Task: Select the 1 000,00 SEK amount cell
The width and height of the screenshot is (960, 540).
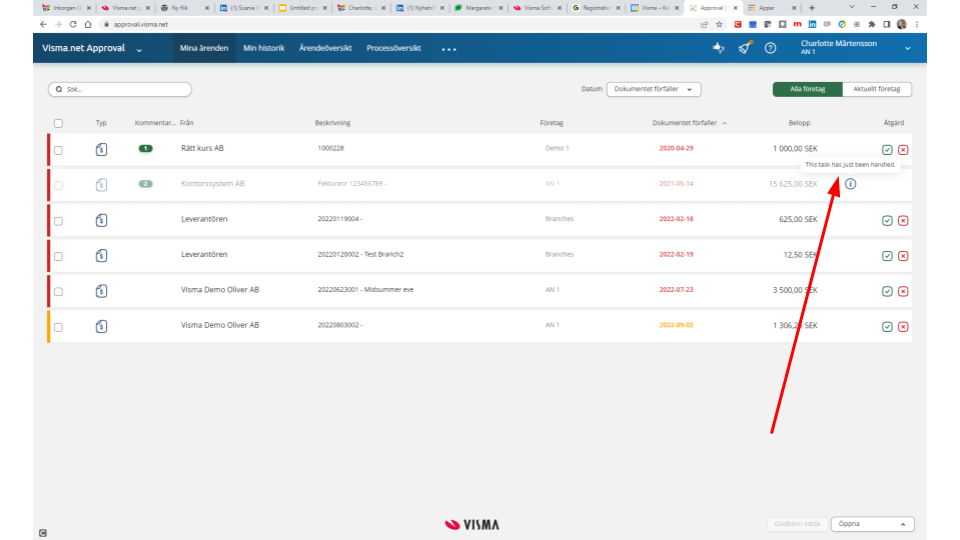Action: point(795,149)
